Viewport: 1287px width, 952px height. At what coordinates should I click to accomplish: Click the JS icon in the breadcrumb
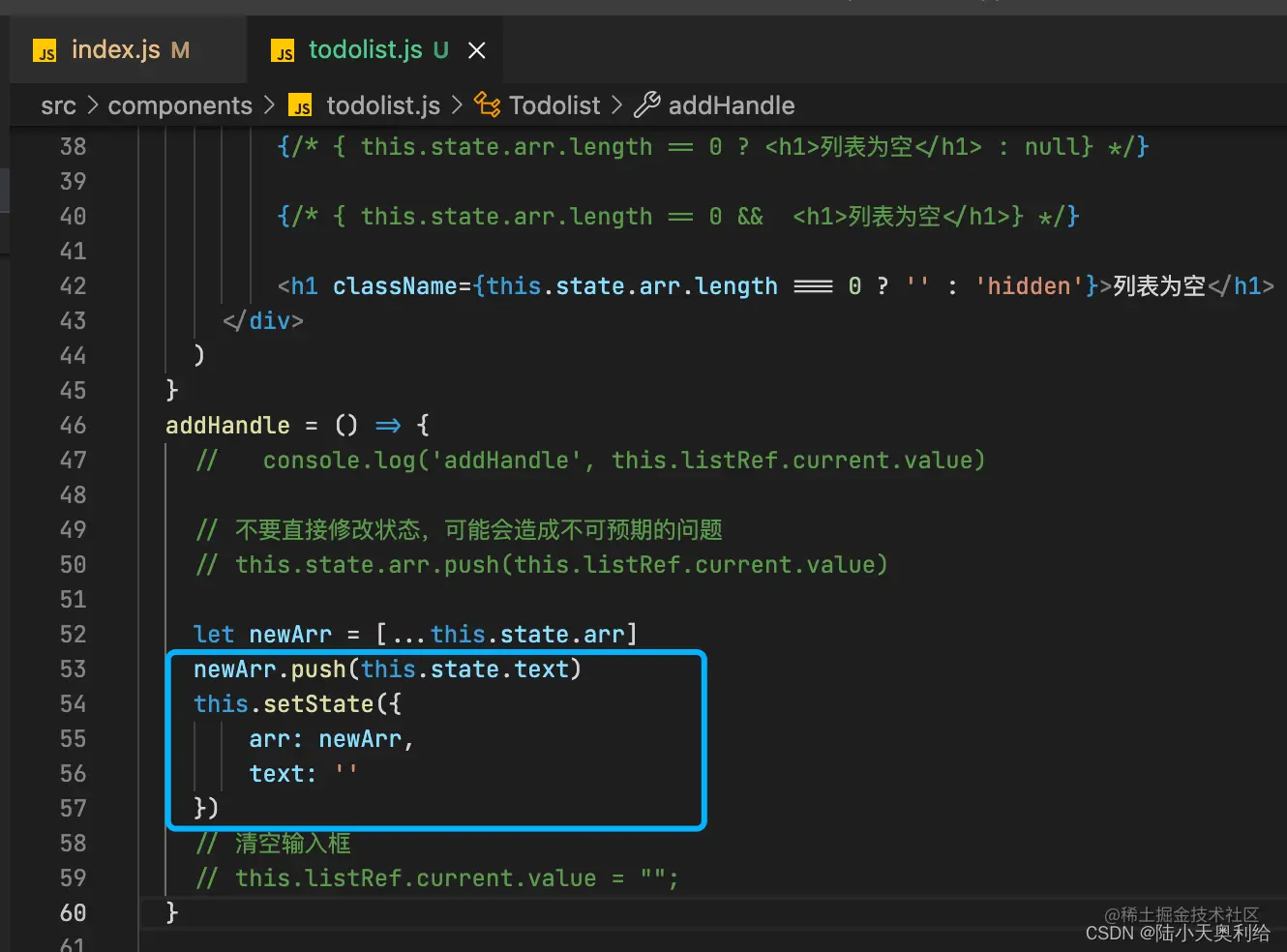coord(302,105)
